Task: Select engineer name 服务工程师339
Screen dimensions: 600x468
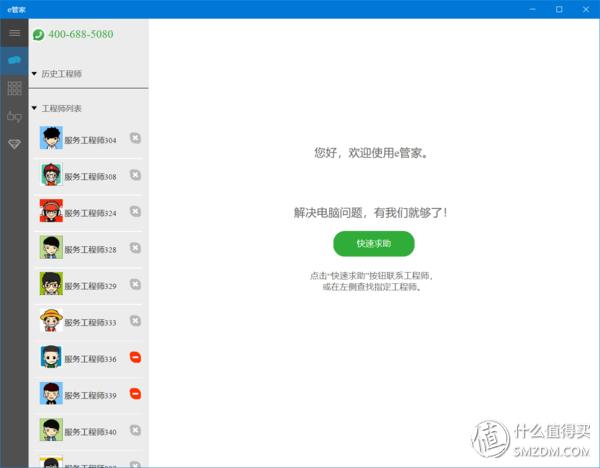Action: [90, 396]
